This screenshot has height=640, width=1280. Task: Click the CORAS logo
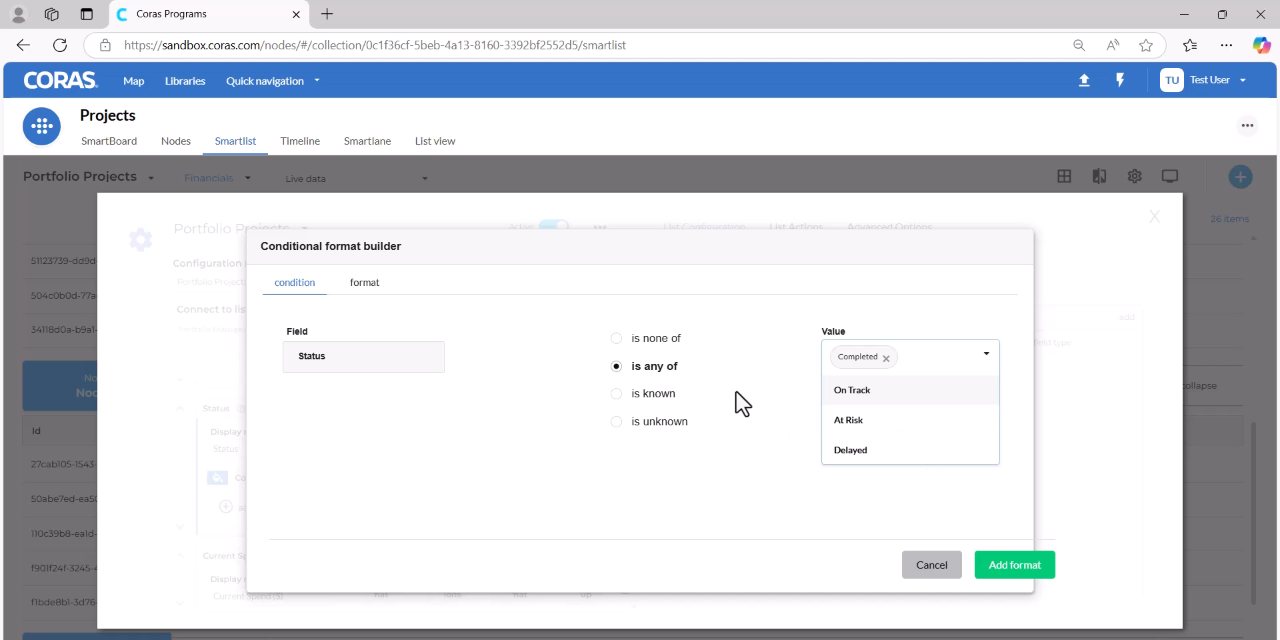coord(60,80)
